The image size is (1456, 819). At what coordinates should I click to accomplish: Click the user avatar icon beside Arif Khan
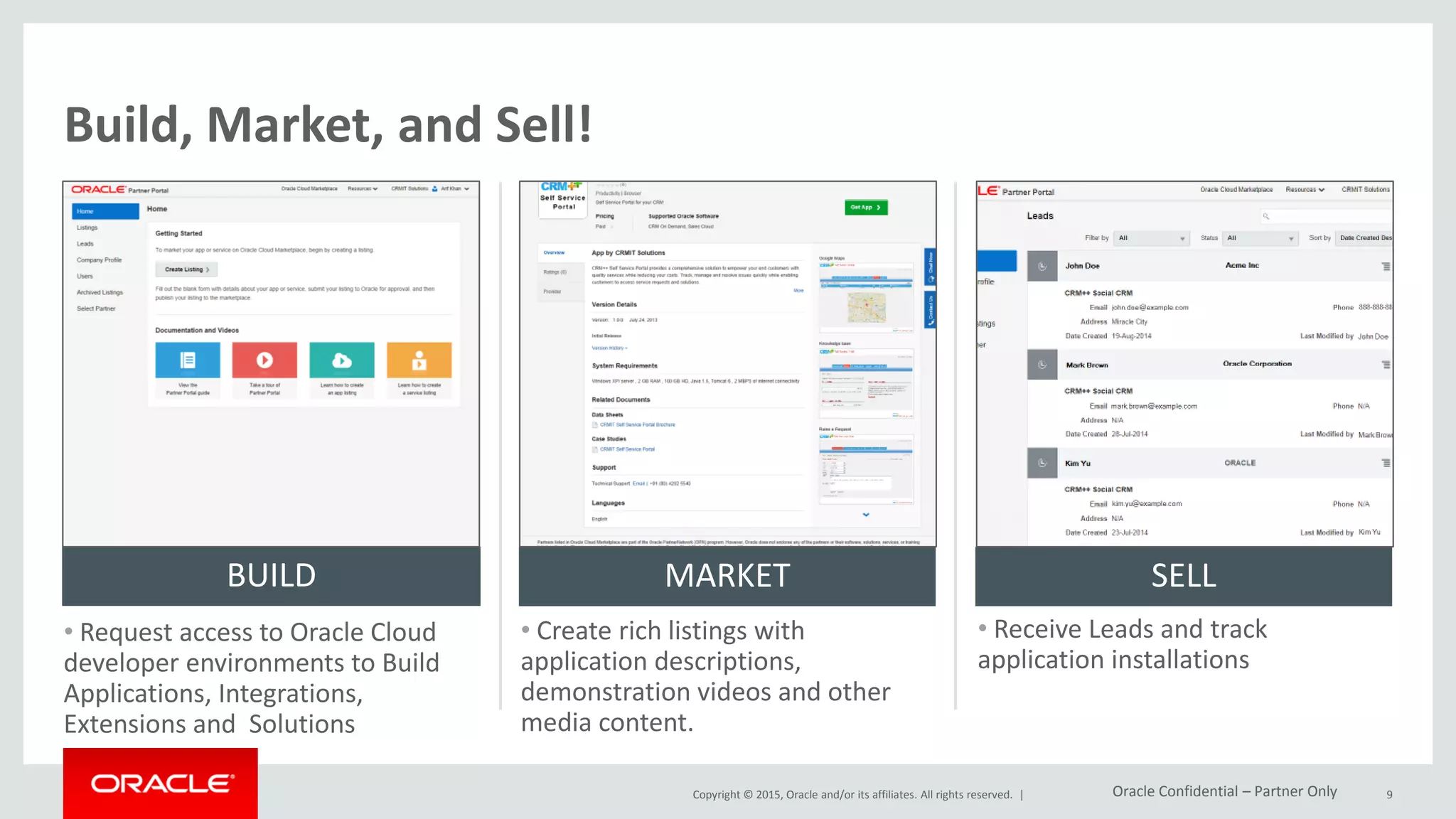click(435, 189)
